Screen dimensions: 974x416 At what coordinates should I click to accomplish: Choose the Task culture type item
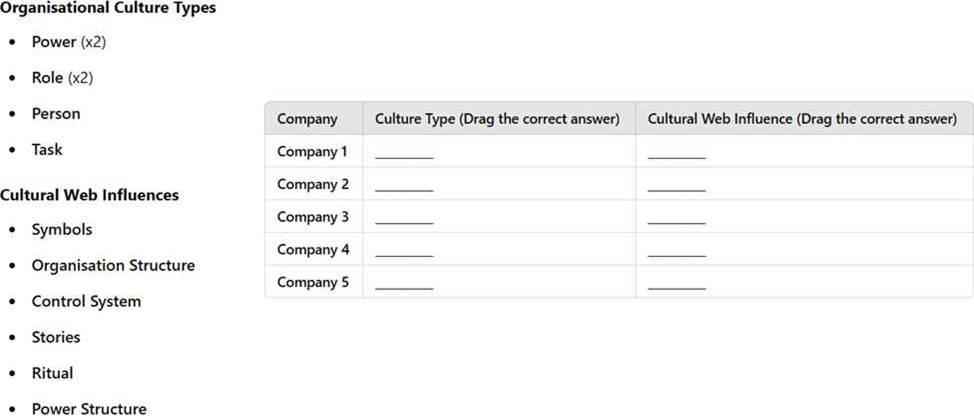pos(47,150)
